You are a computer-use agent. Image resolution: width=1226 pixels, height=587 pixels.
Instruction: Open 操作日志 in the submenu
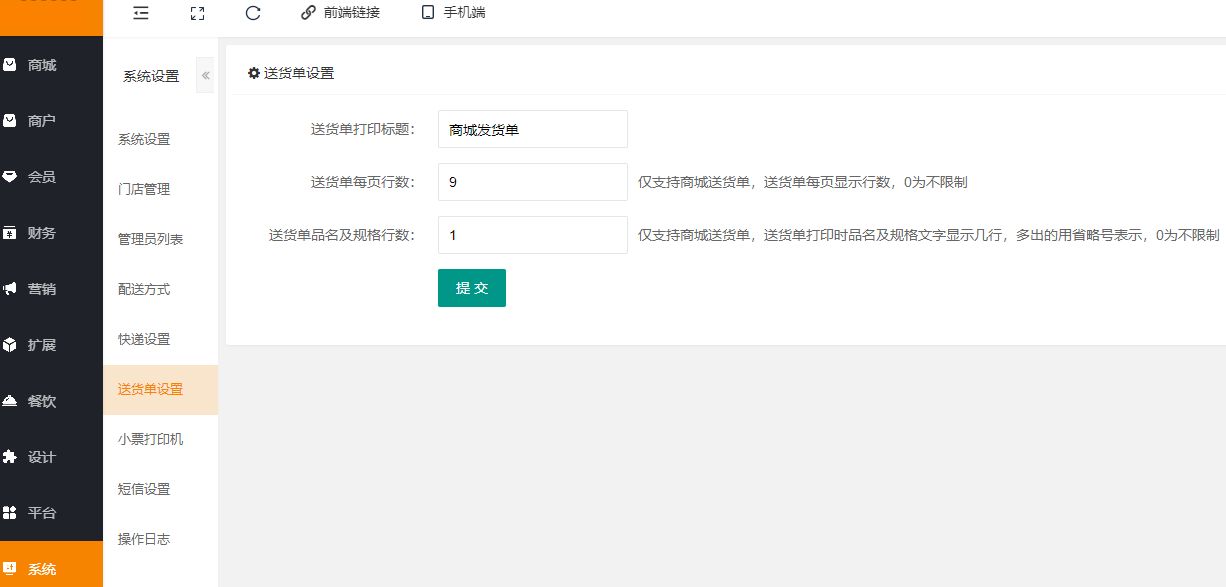(x=144, y=539)
